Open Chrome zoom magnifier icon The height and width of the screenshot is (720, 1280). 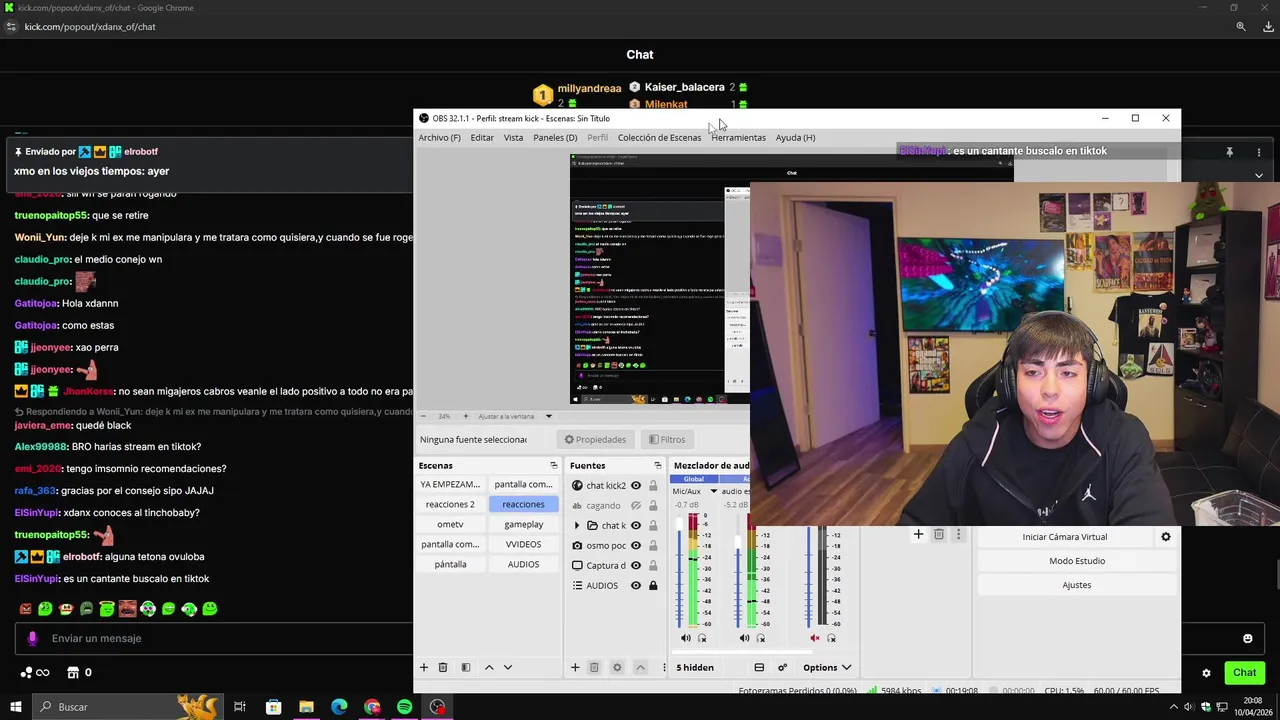pos(1241,27)
